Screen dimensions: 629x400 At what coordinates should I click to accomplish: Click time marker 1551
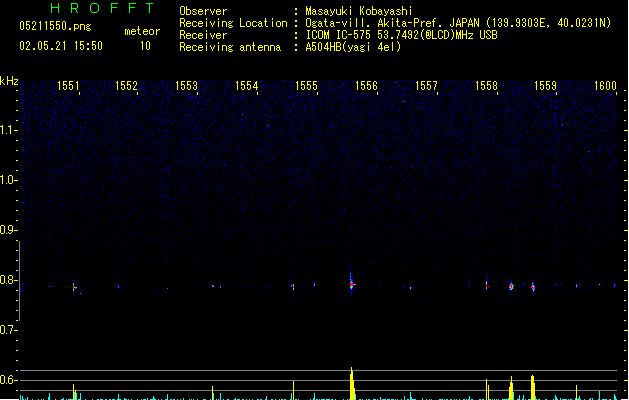pyautogui.click(x=68, y=86)
